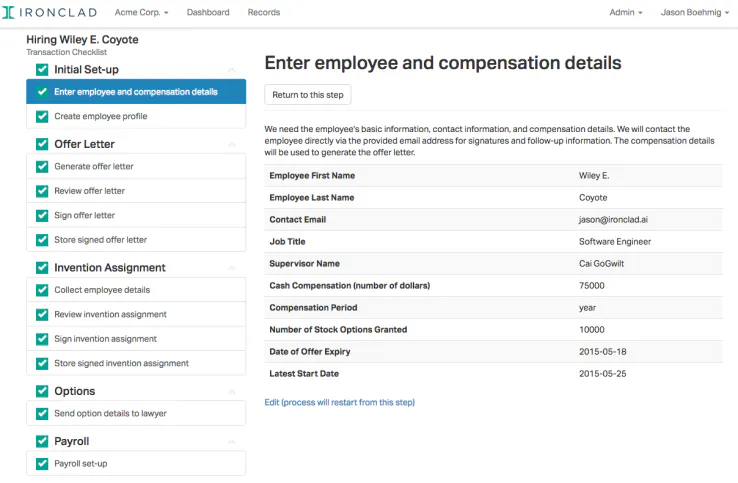This screenshot has height=483, width=738.
Task: Open the Admin dropdown menu
Action: point(626,12)
